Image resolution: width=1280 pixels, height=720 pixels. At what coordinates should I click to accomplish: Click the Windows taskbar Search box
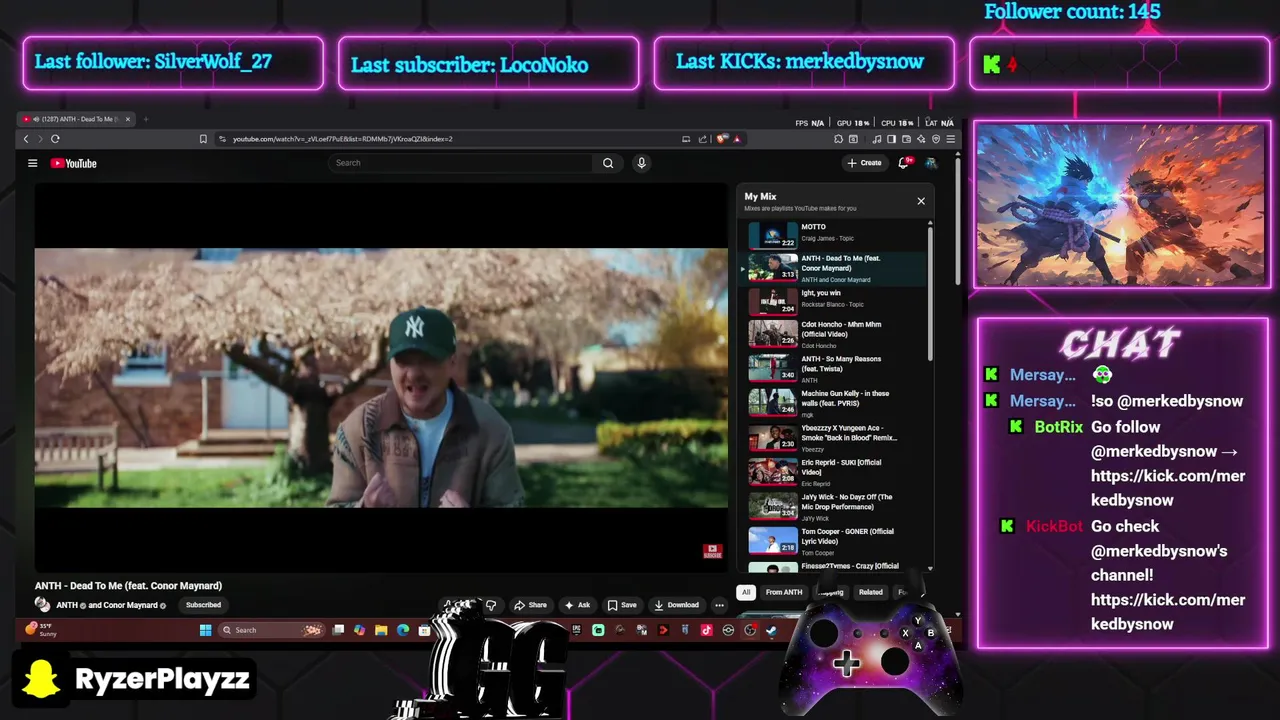tap(270, 630)
